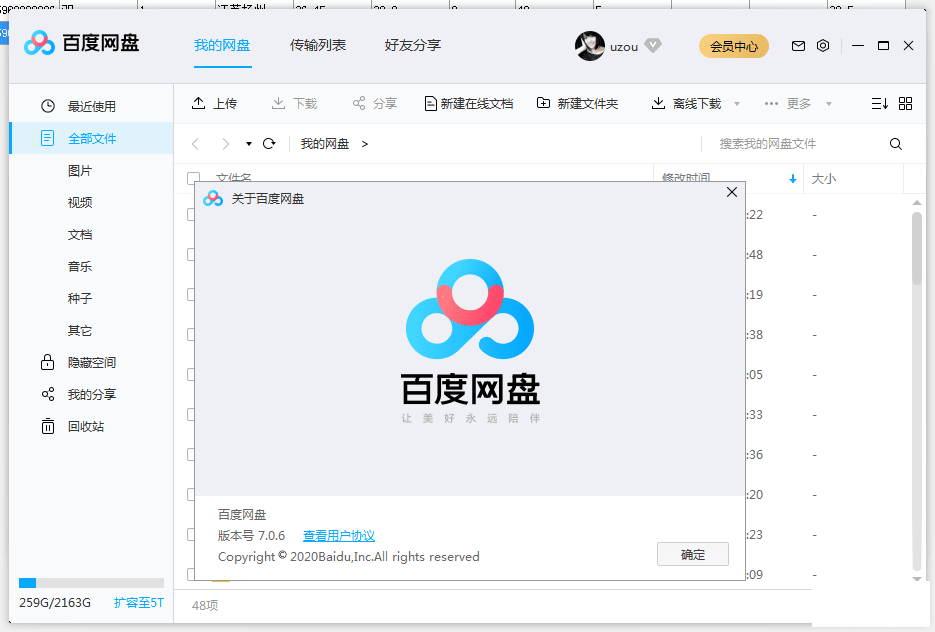
Task: Open 查看用户协议 link
Action: 339,536
